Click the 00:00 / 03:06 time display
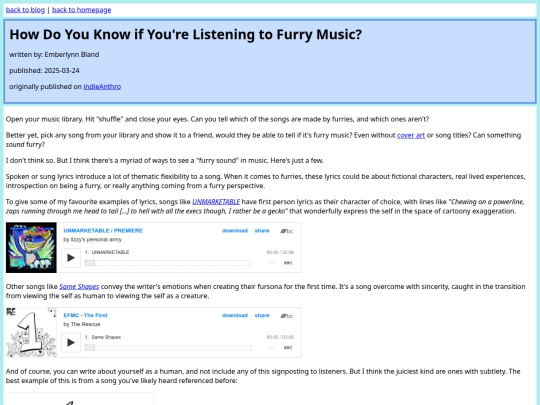This screenshot has height=405, width=540. point(280,337)
